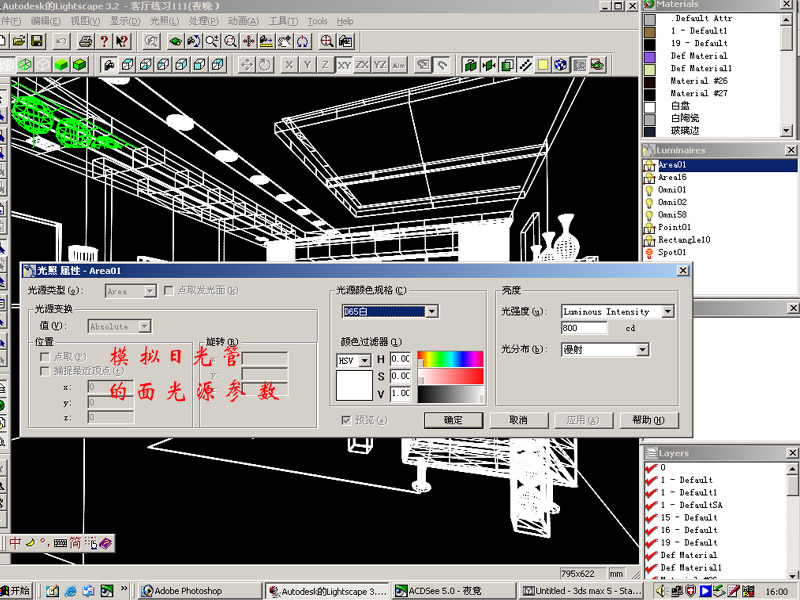Image resolution: width=800 pixels, height=600 pixels.
Task: Select the ZX plane constraint button
Action: pyautogui.click(x=362, y=65)
